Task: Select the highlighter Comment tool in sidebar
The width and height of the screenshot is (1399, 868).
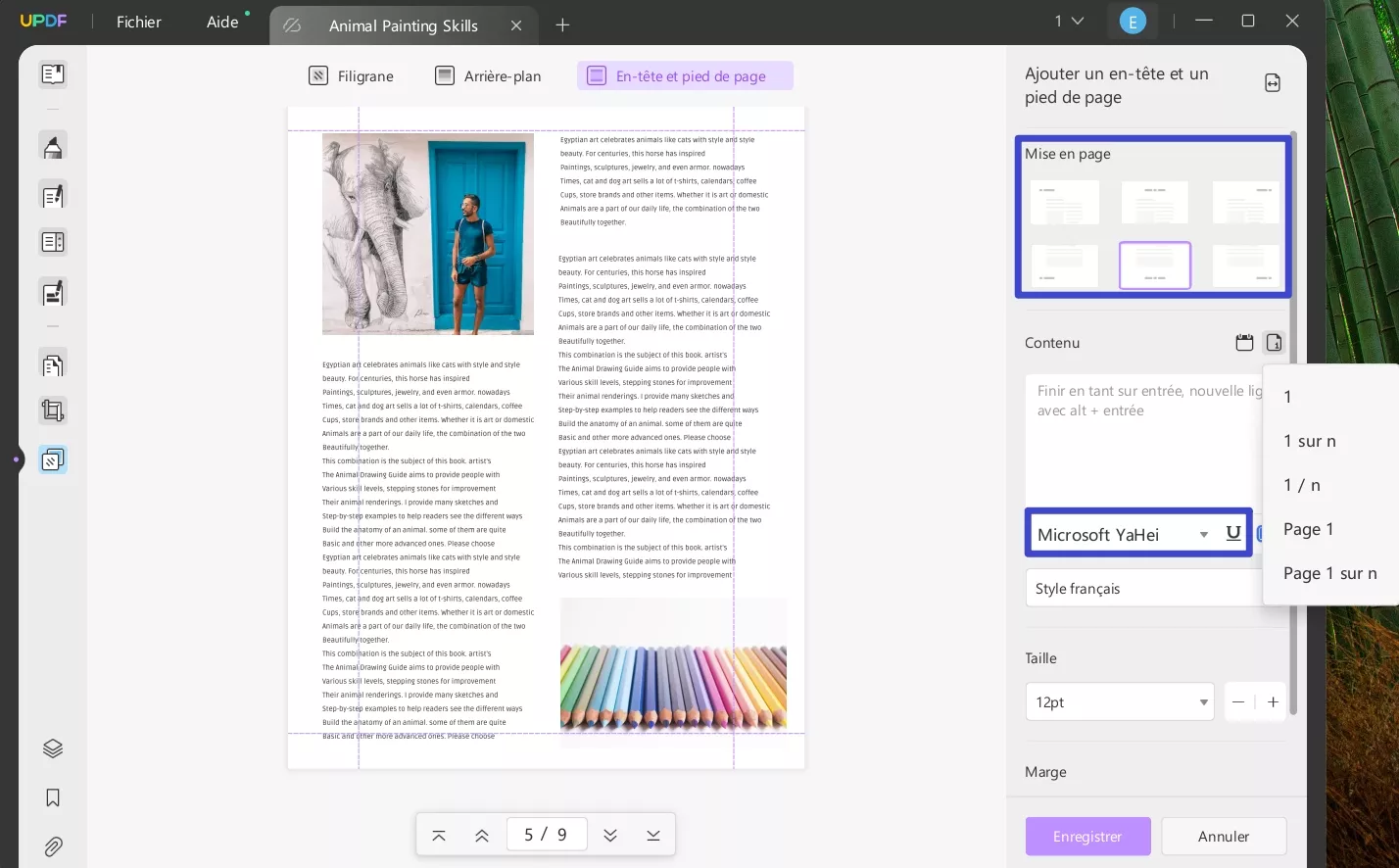Action: pos(53,146)
